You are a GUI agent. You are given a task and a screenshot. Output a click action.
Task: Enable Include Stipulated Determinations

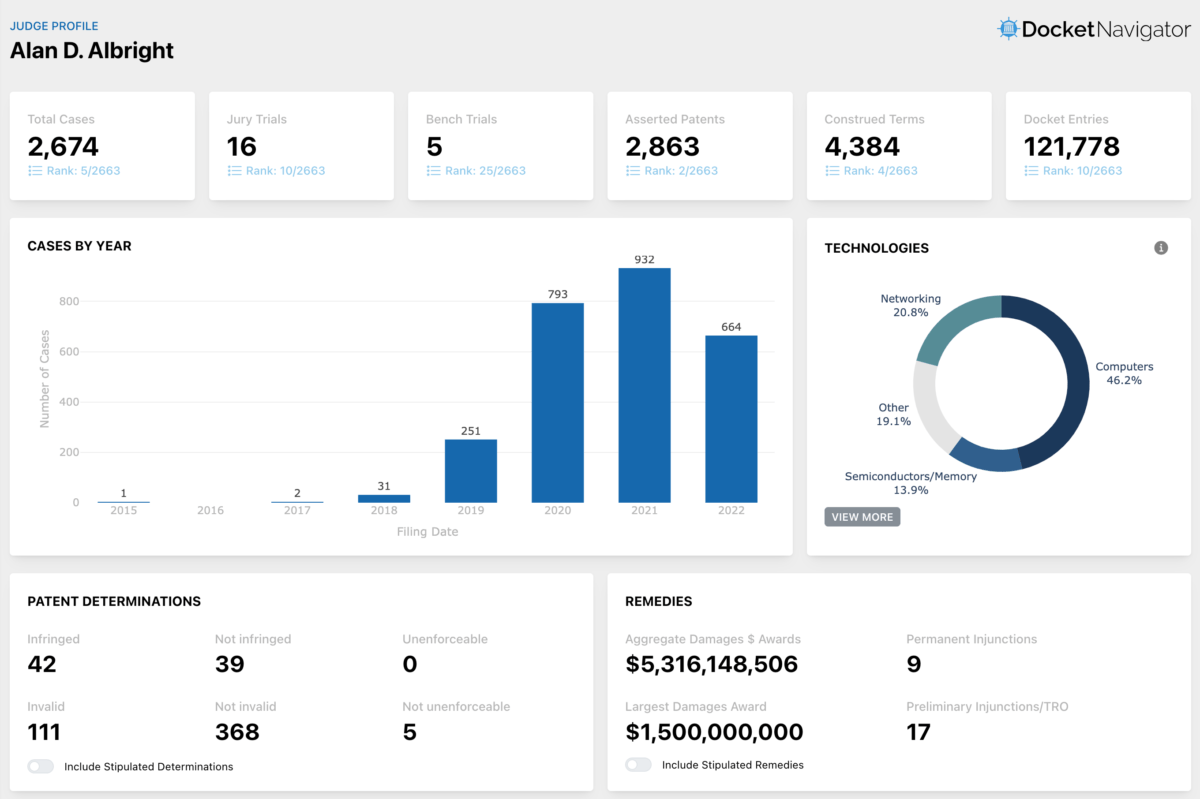point(40,766)
